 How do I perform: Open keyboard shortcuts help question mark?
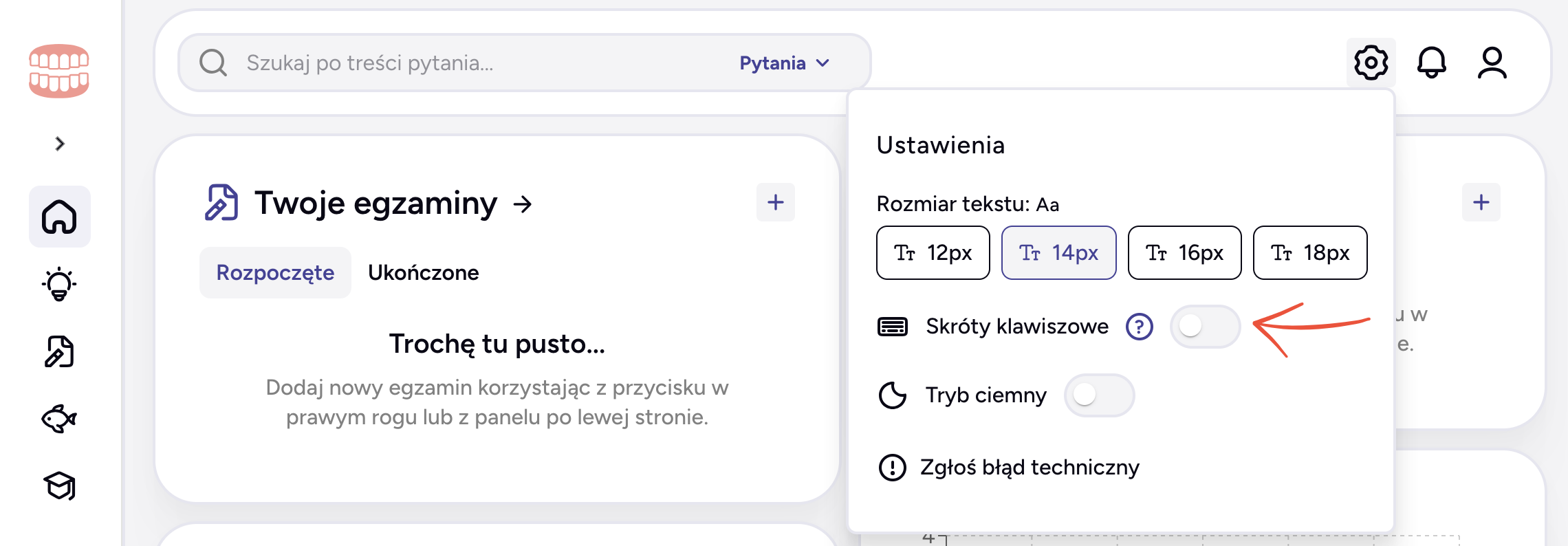coord(1139,327)
